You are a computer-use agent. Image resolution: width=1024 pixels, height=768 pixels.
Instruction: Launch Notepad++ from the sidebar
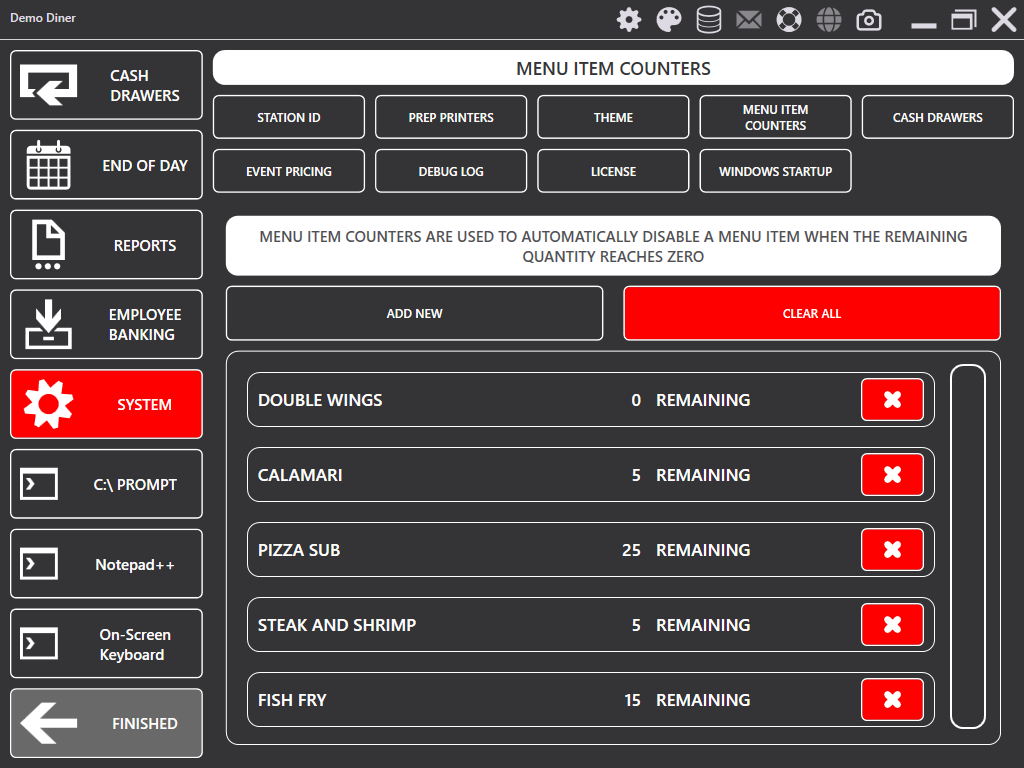click(106, 564)
